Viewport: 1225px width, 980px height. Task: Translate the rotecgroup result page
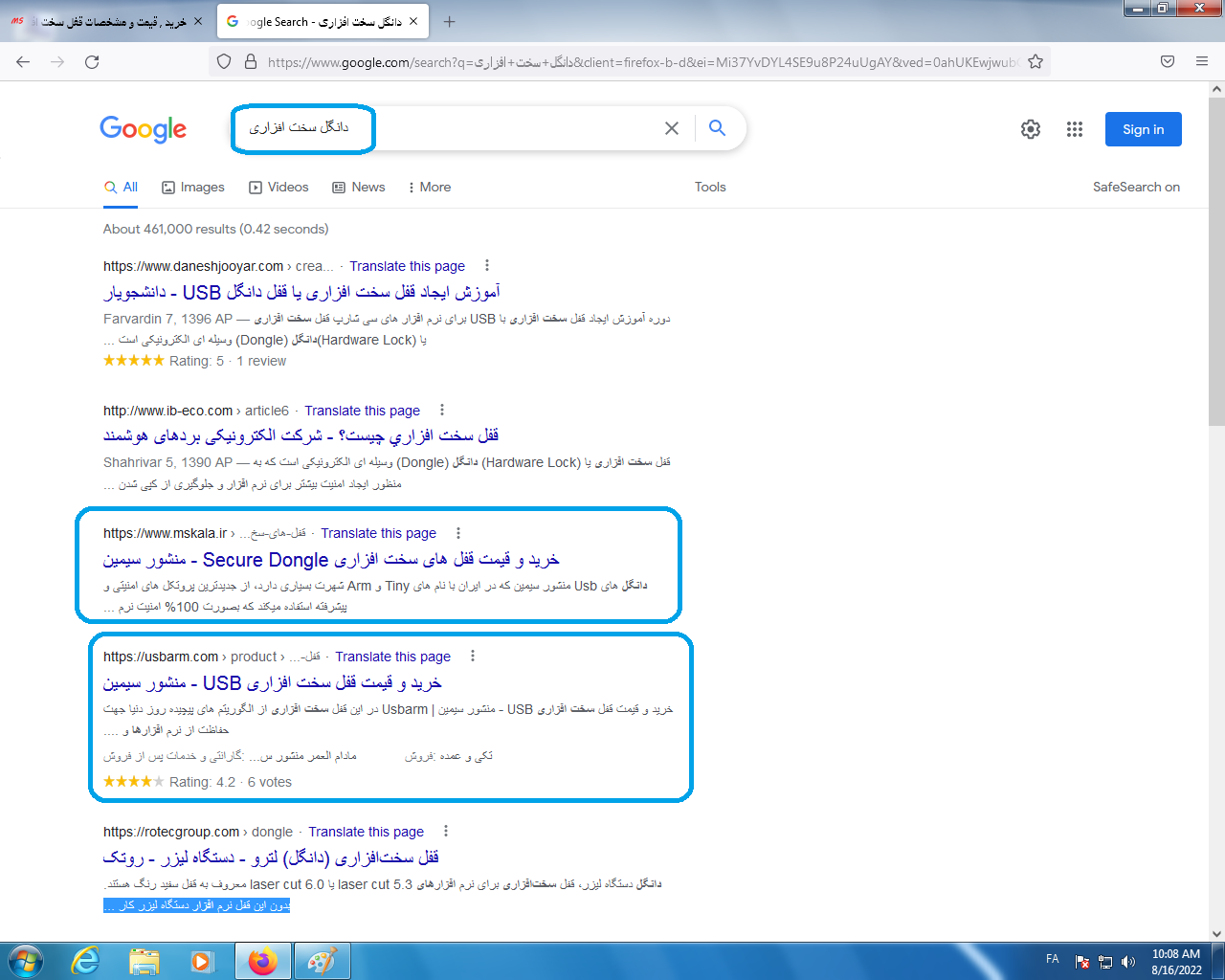click(367, 832)
